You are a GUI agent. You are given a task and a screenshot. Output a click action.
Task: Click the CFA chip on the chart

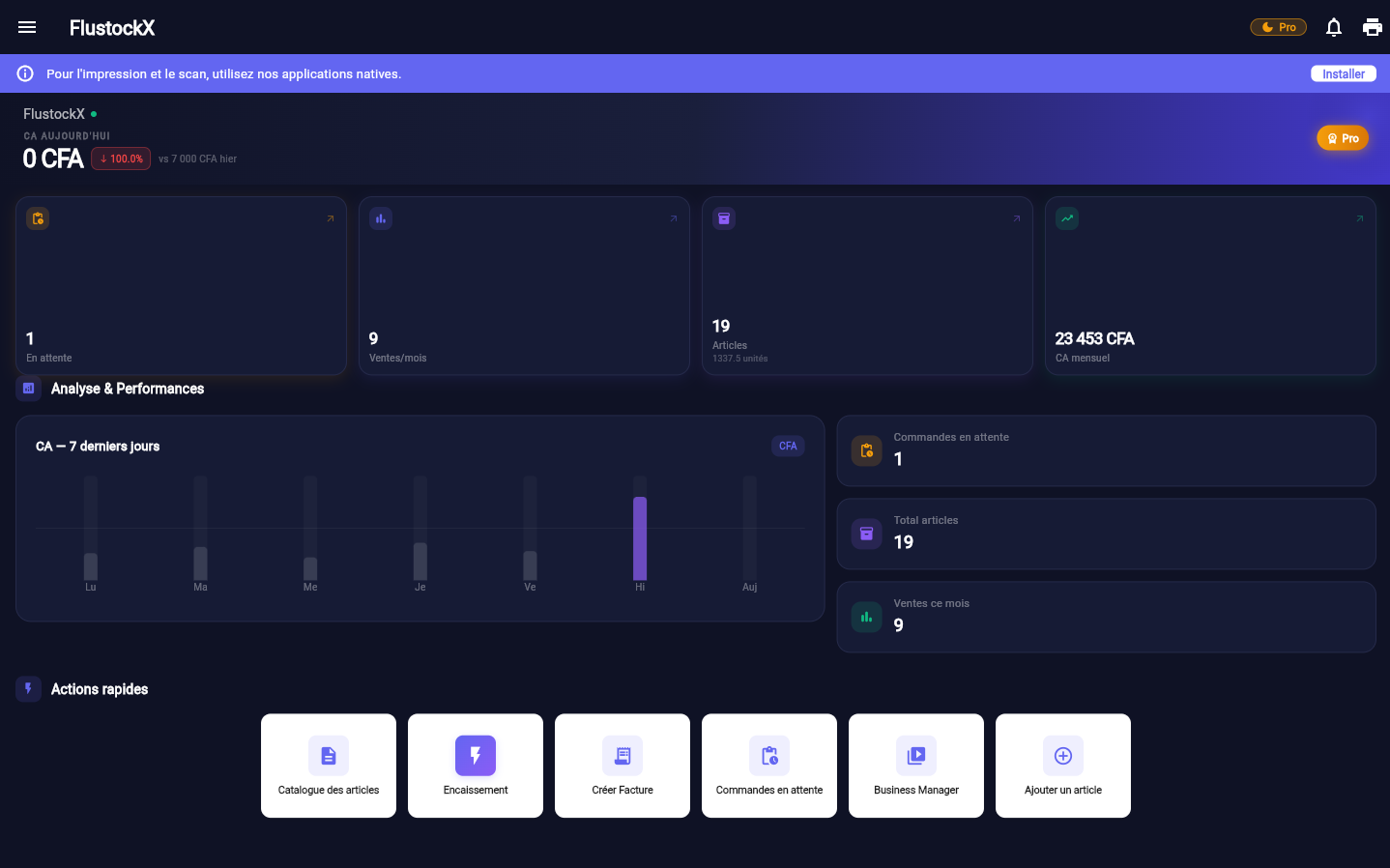[x=788, y=446]
